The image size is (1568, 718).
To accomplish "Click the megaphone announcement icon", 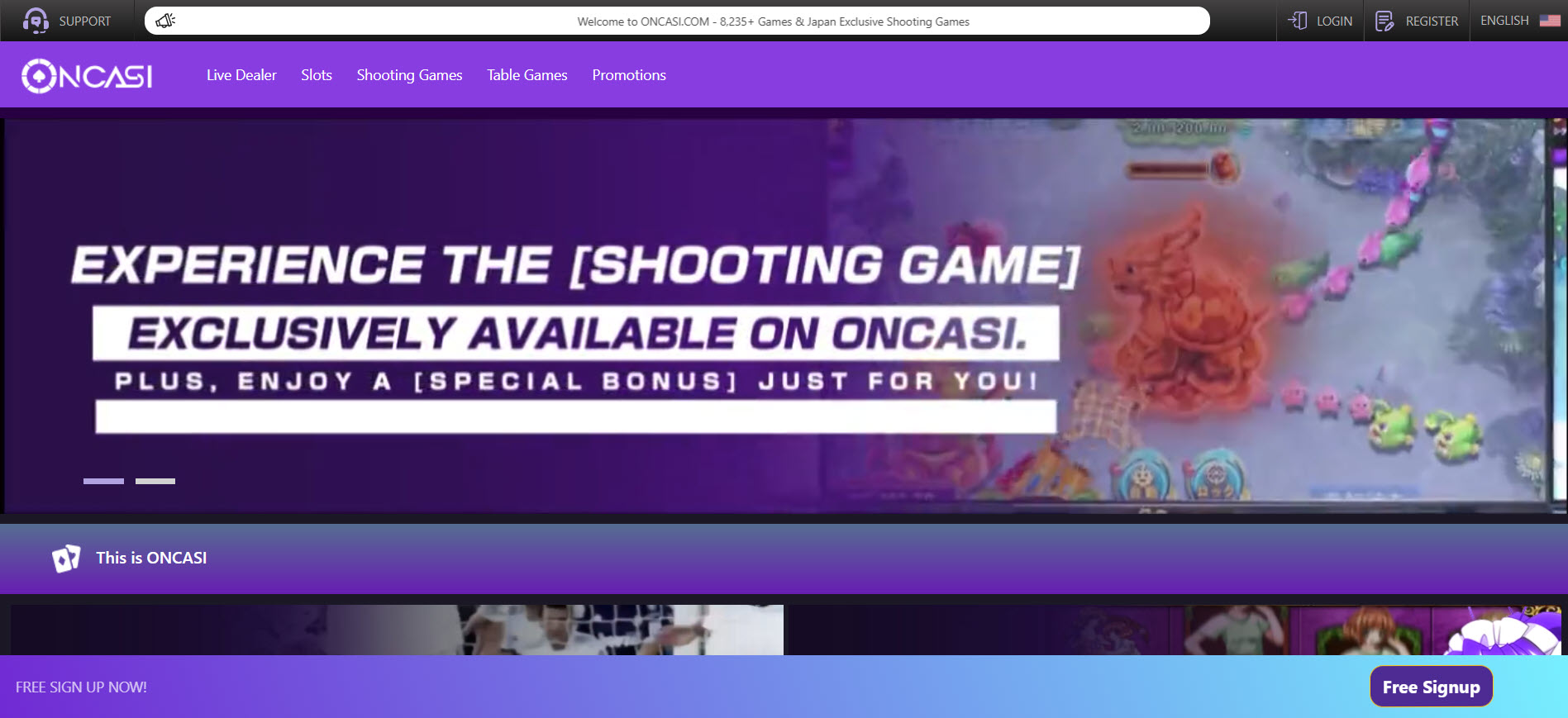I will pos(165,21).
